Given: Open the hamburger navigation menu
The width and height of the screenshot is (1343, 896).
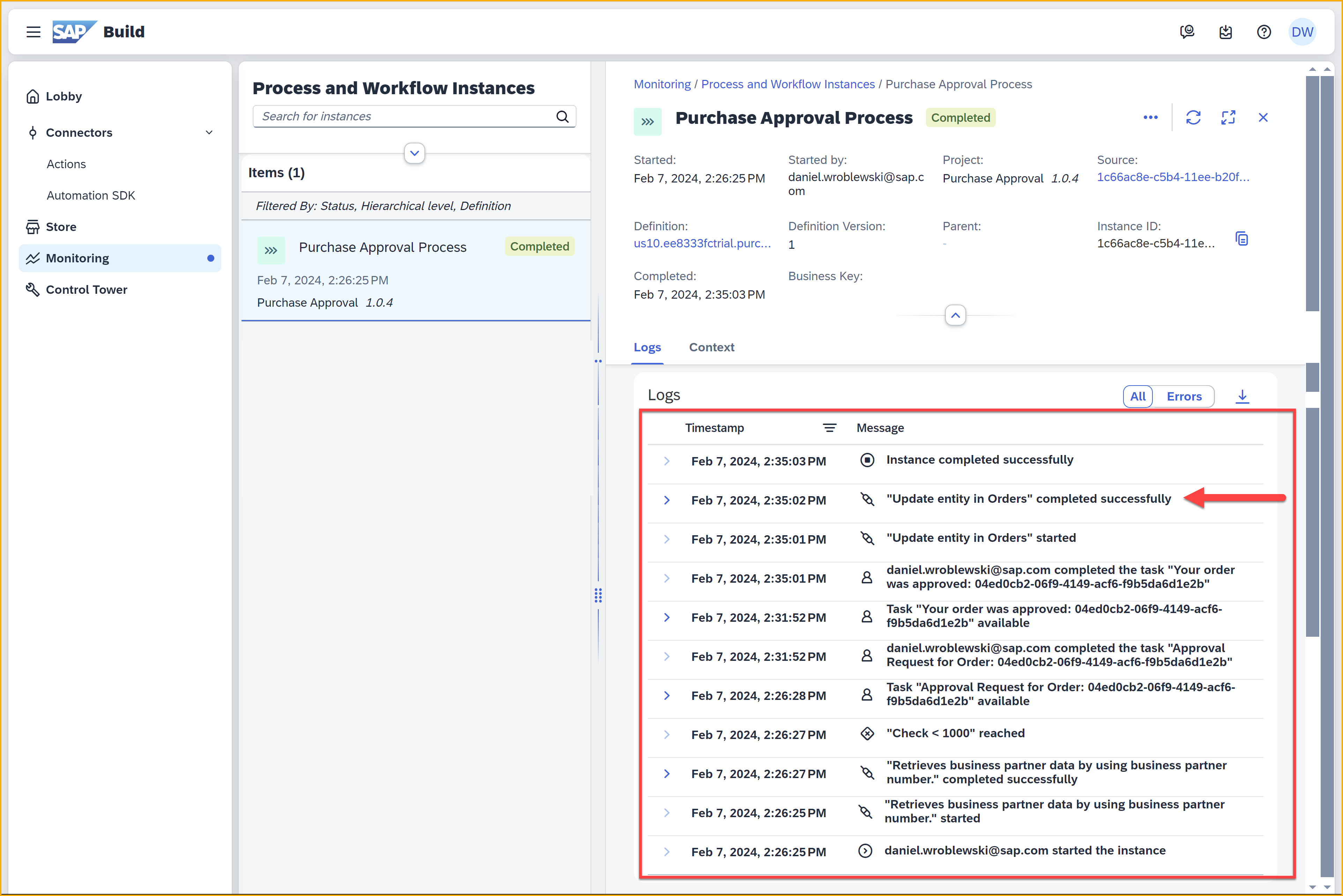Looking at the screenshot, I should click(33, 32).
